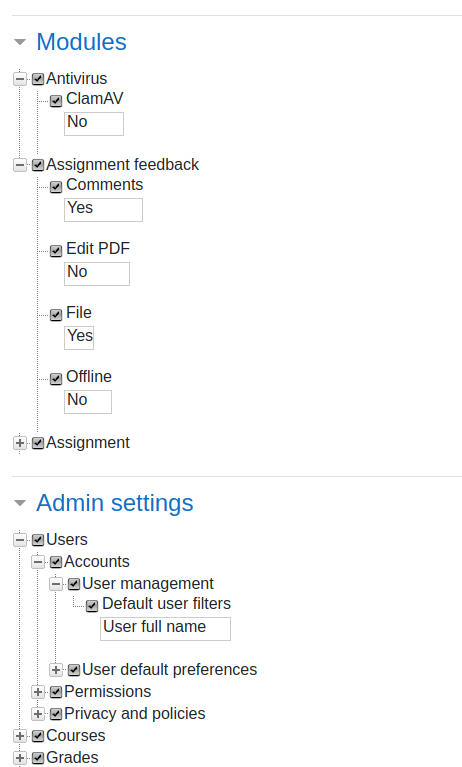This screenshot has width=462, height=767.
Task: Collapse the Assignment feedback tree node
Action: click(x=20, y=165)
